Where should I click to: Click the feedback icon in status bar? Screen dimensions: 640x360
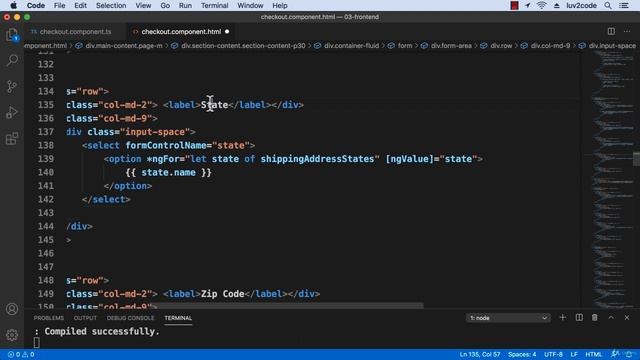coord(614,354)
